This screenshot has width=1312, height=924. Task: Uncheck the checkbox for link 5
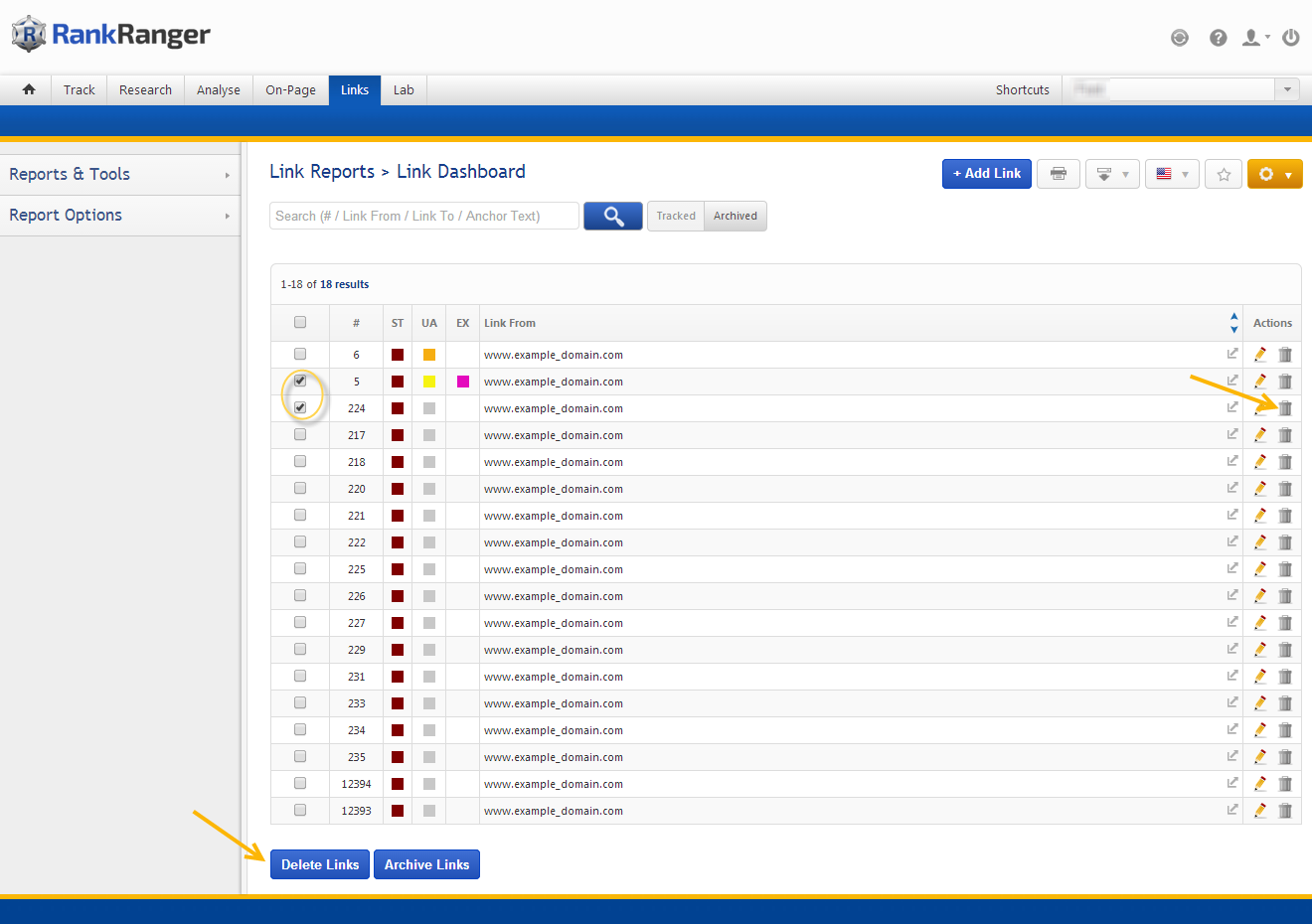[x=300, y=381]
